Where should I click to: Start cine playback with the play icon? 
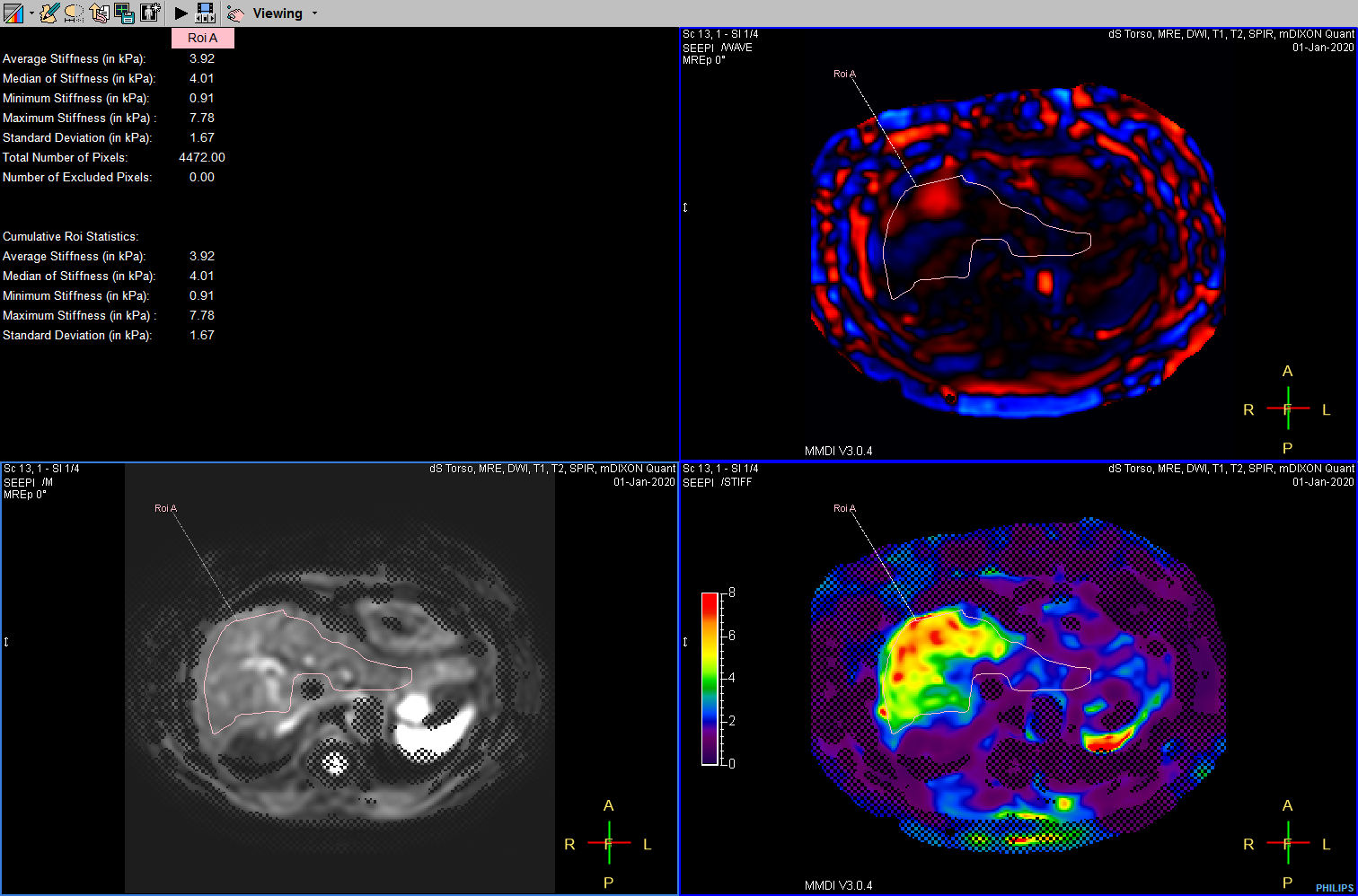(x=180, y=13)
